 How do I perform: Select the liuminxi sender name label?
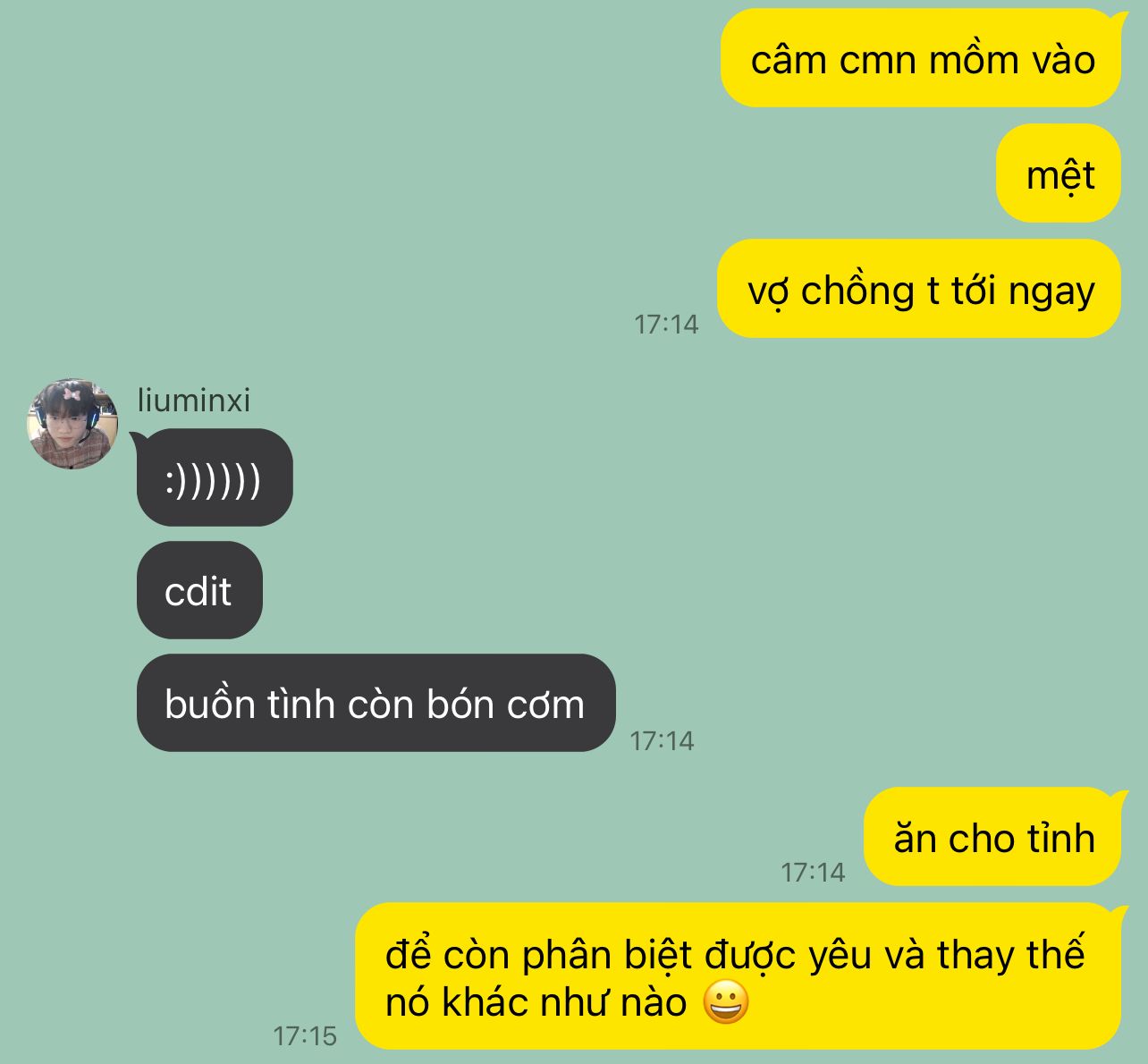193,400
